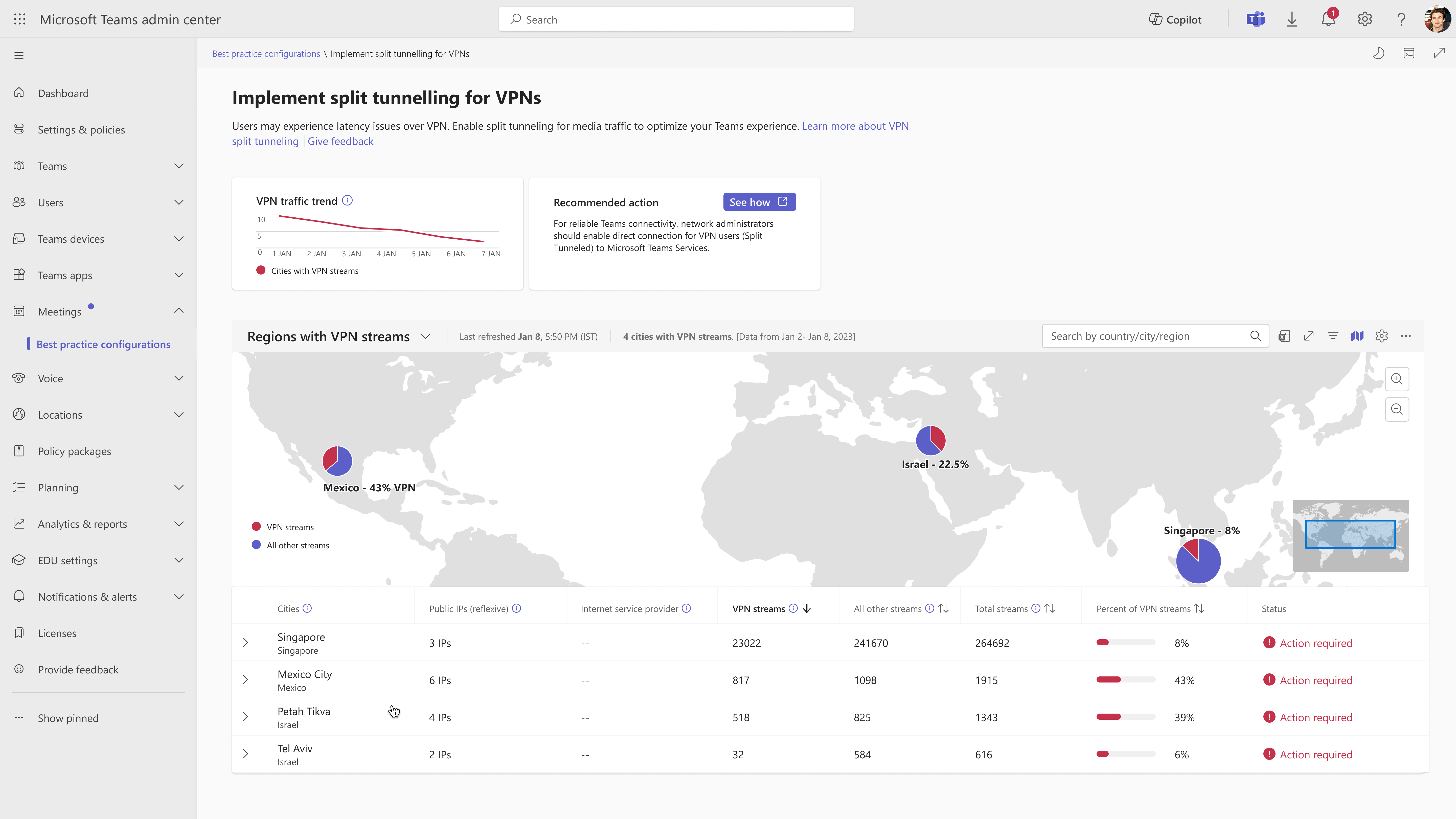Expand the Tel Aviv row
Viewport: 1456px width, 819px height.
(245, 754)
